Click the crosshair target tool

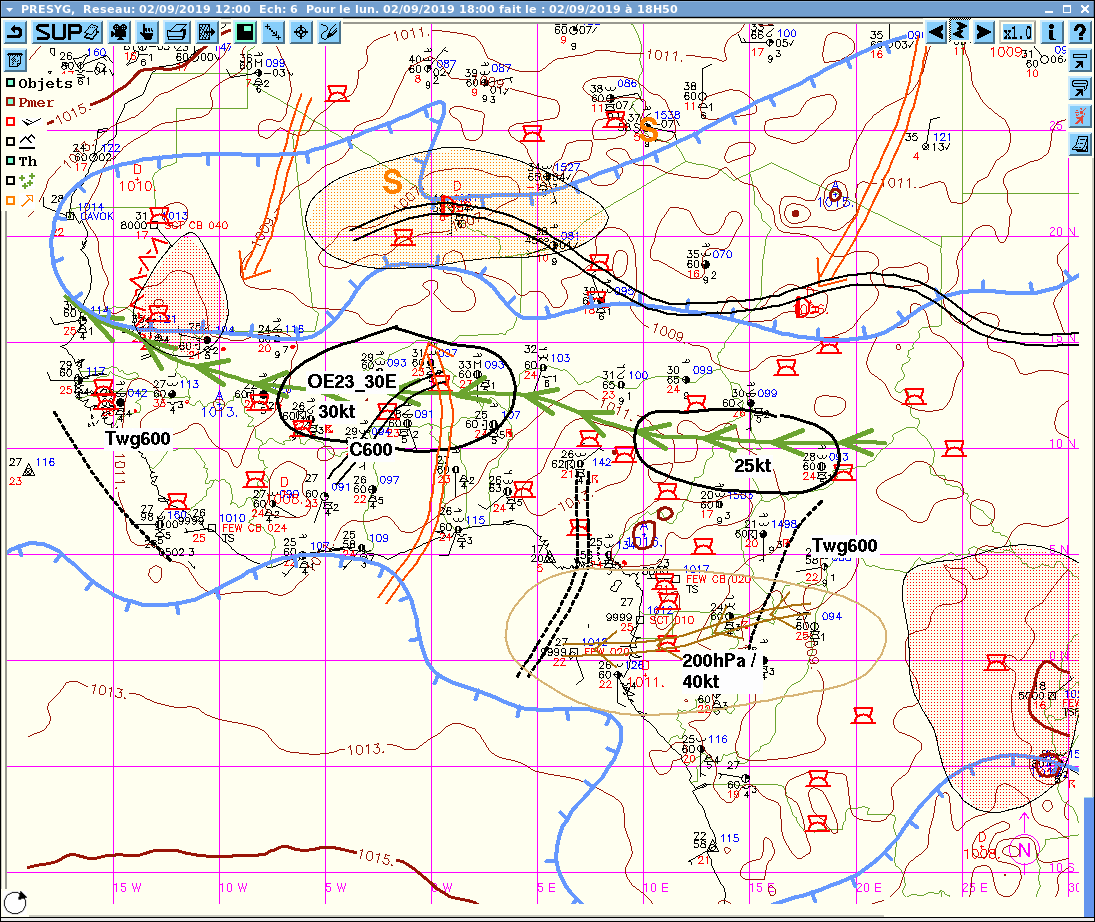[301, 32]
